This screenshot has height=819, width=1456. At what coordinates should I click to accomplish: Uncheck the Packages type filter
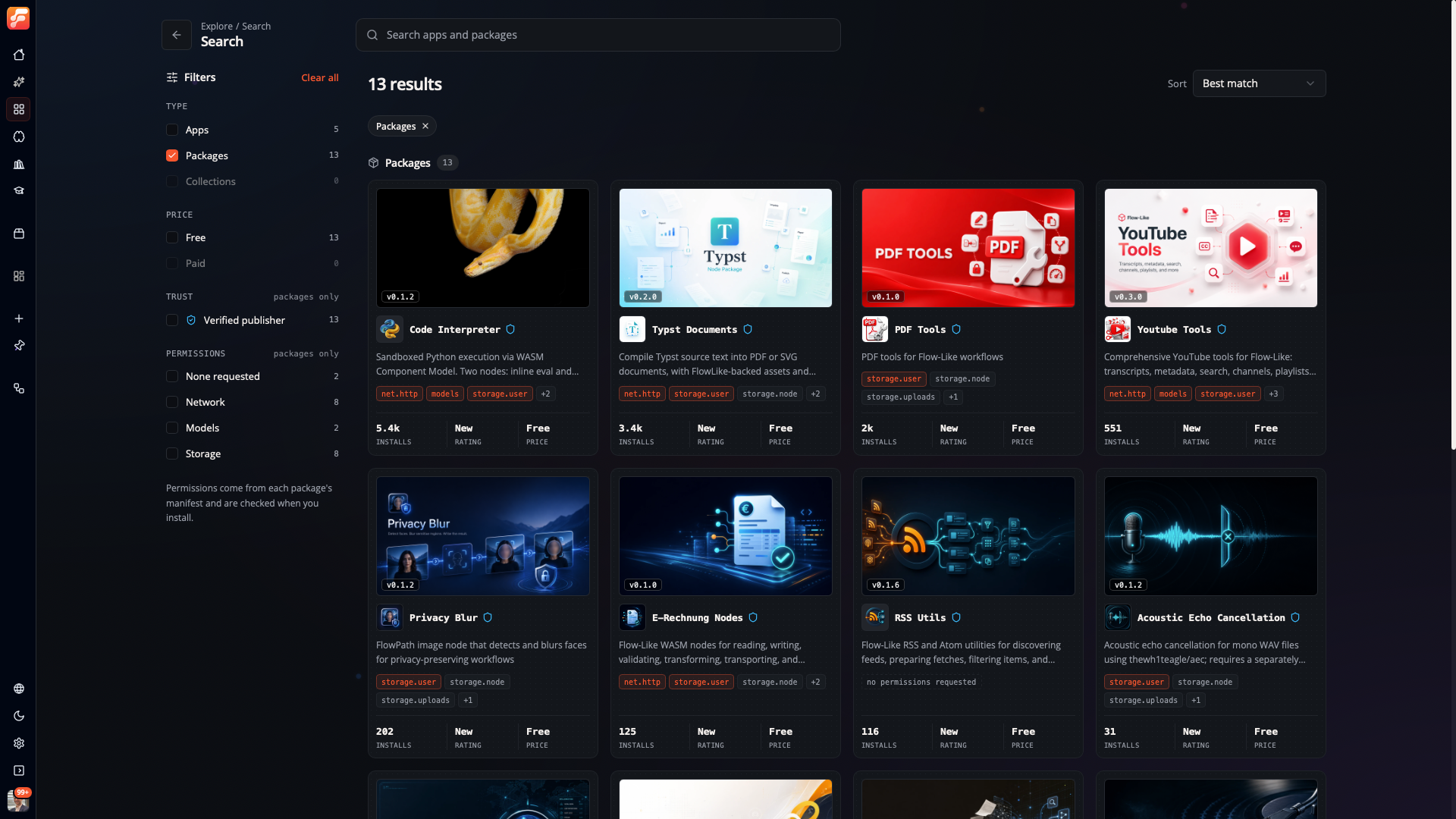pyautogui.click(x=172, y=155)
